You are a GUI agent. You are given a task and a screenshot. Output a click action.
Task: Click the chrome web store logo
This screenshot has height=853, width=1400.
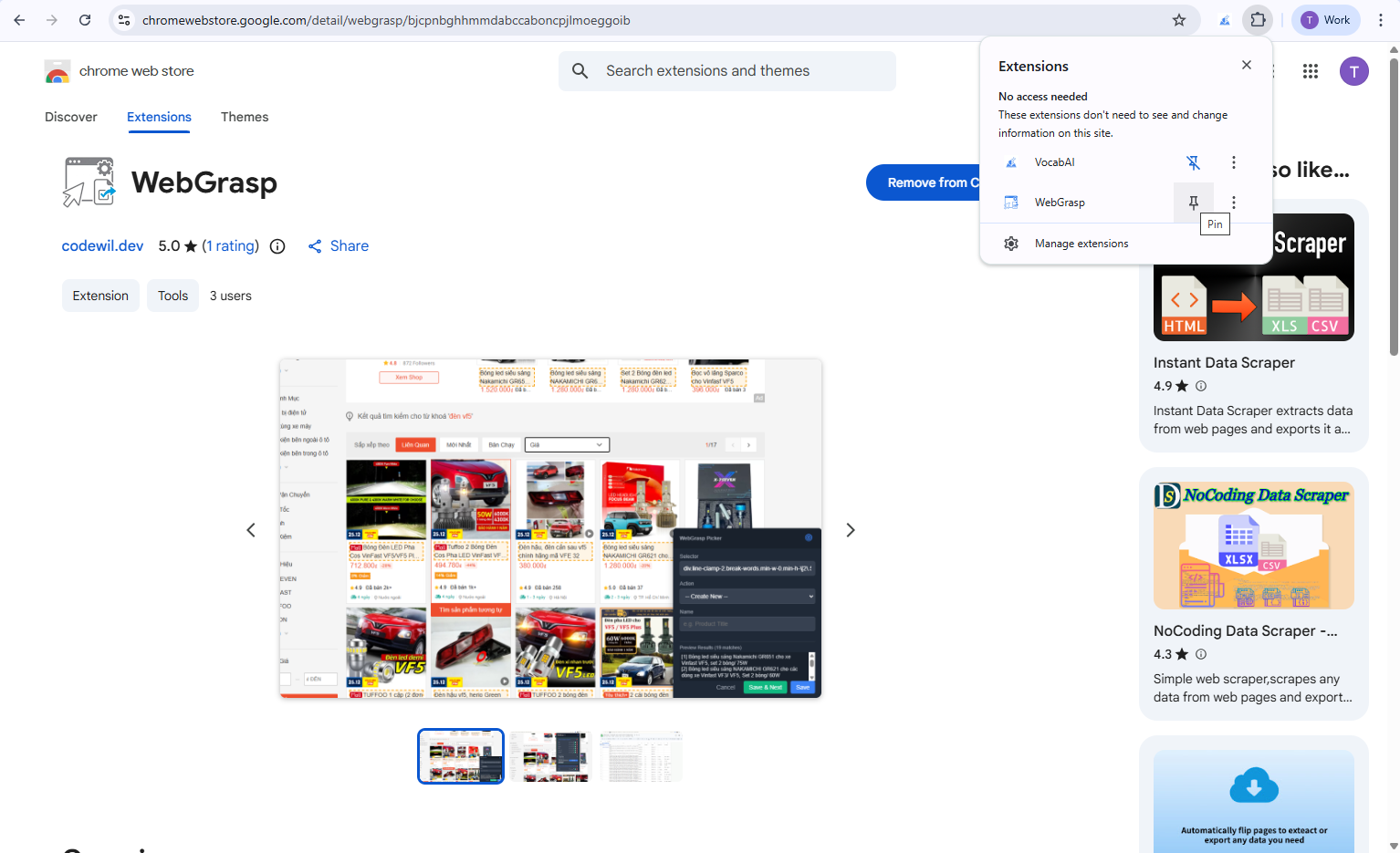[57, 70]
